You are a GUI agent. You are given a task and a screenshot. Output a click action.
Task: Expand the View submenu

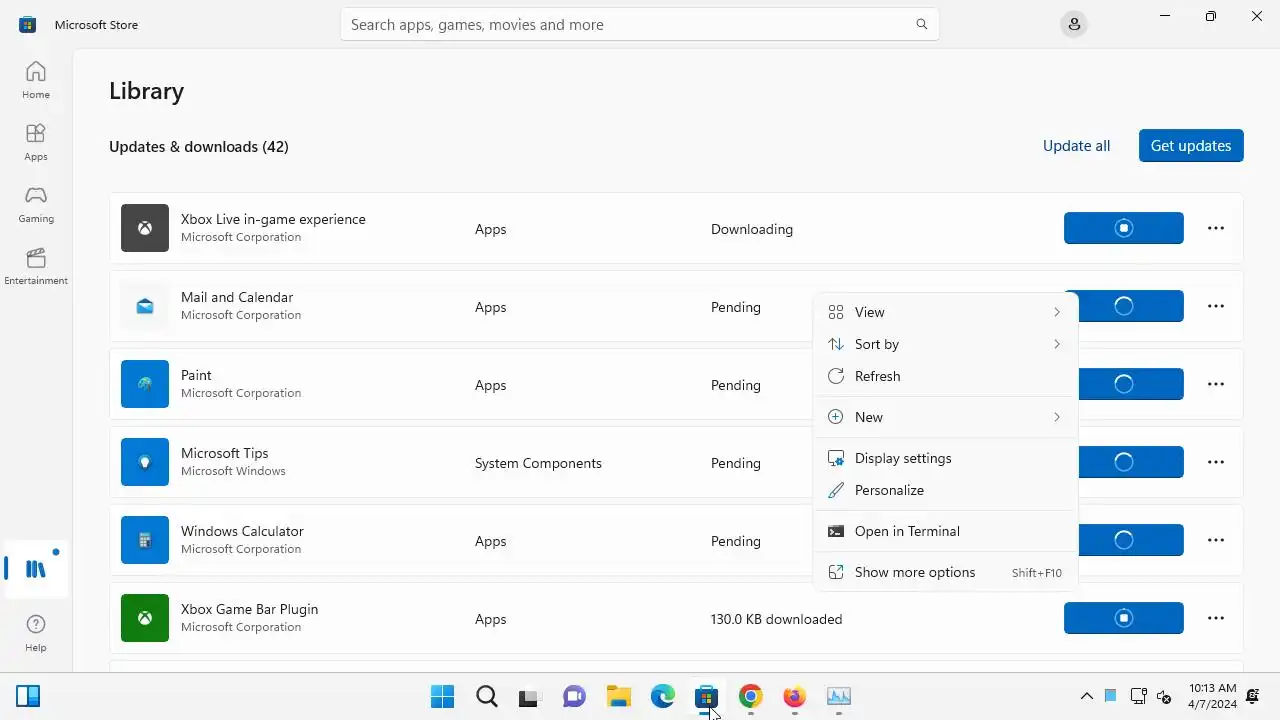(x=945, y=312)
